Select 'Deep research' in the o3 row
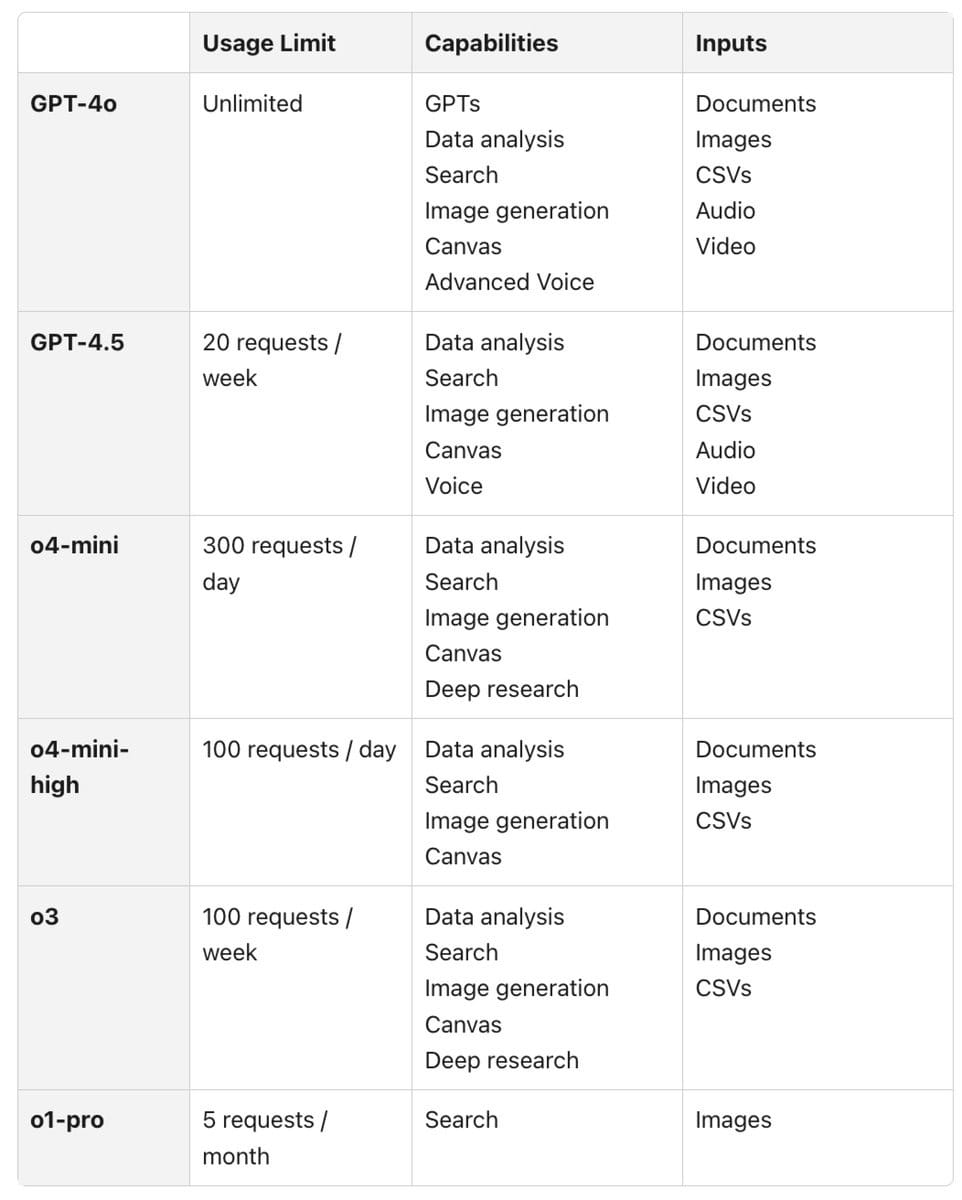Image resolution: width=962 pixels, height=1200 pixels. [501, 1061]
